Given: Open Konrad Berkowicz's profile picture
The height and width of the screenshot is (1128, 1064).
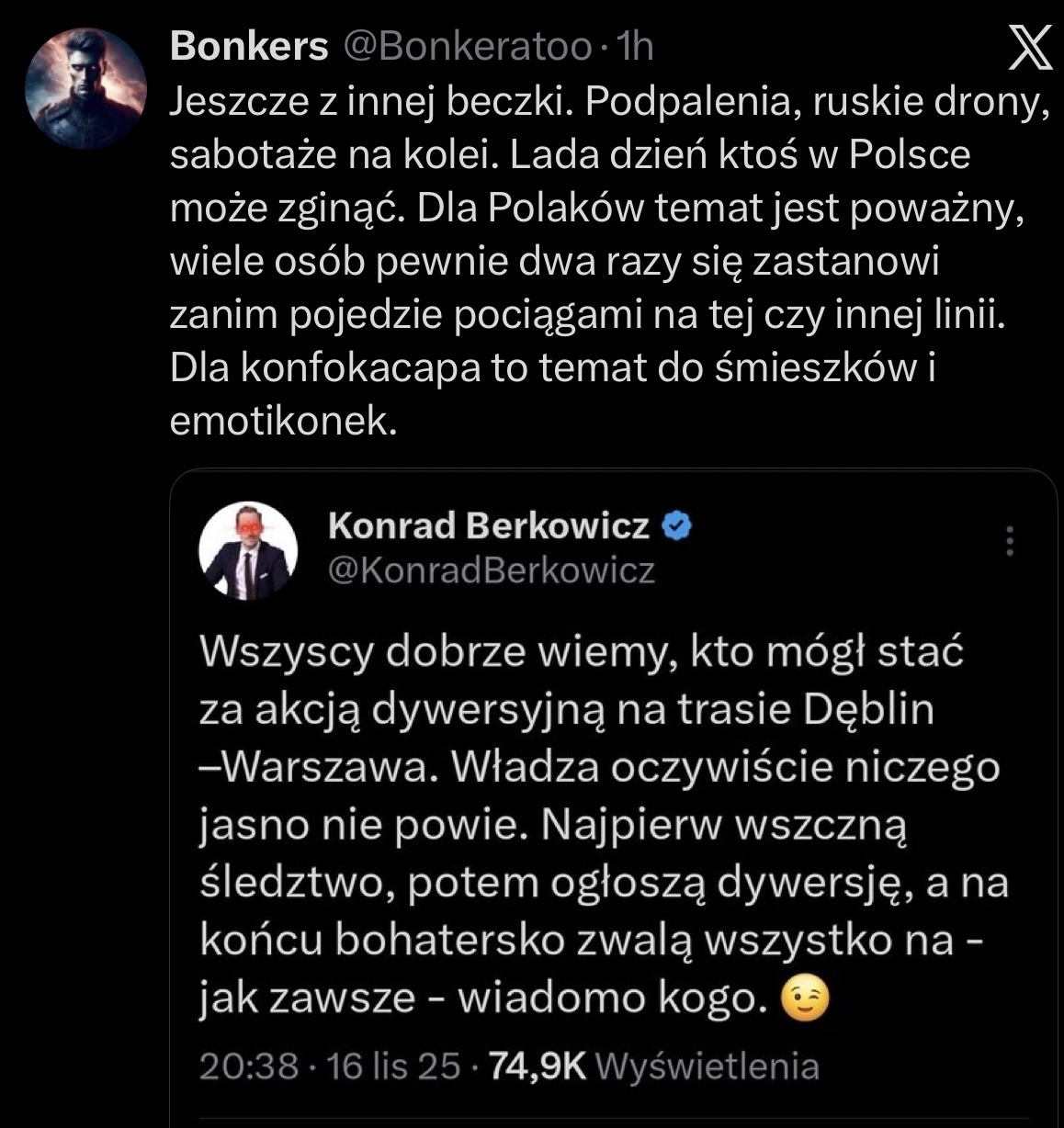Looking at the screenshot, I should pyautogui.click(x=248, y=550).
